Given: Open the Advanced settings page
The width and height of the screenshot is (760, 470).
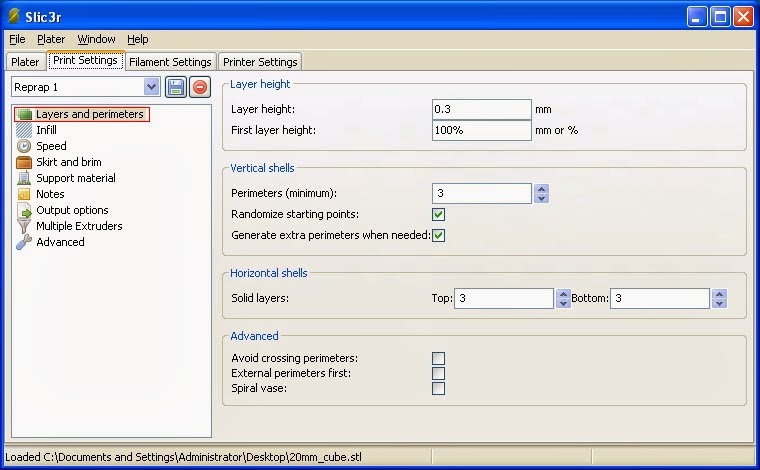Looking at the screenshot, I should click(61, 242).
